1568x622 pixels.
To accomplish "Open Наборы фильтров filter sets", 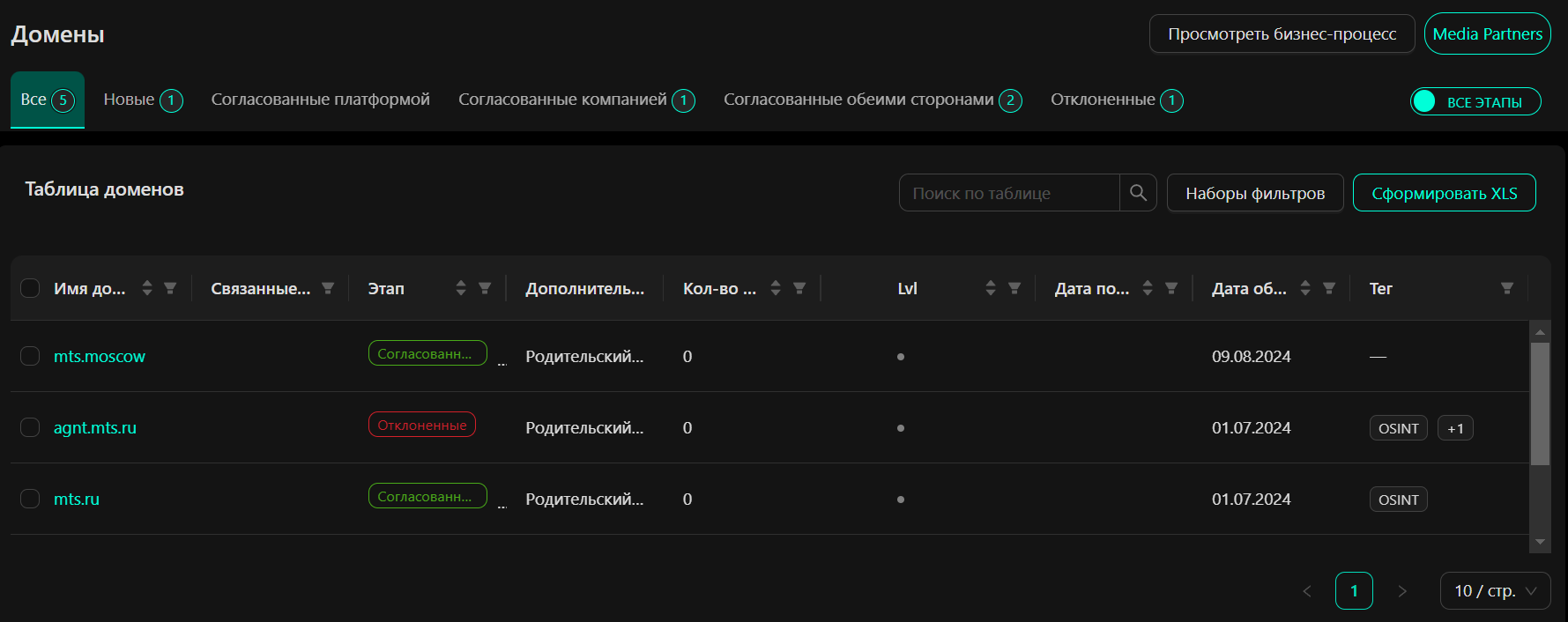I will 1254,193.
